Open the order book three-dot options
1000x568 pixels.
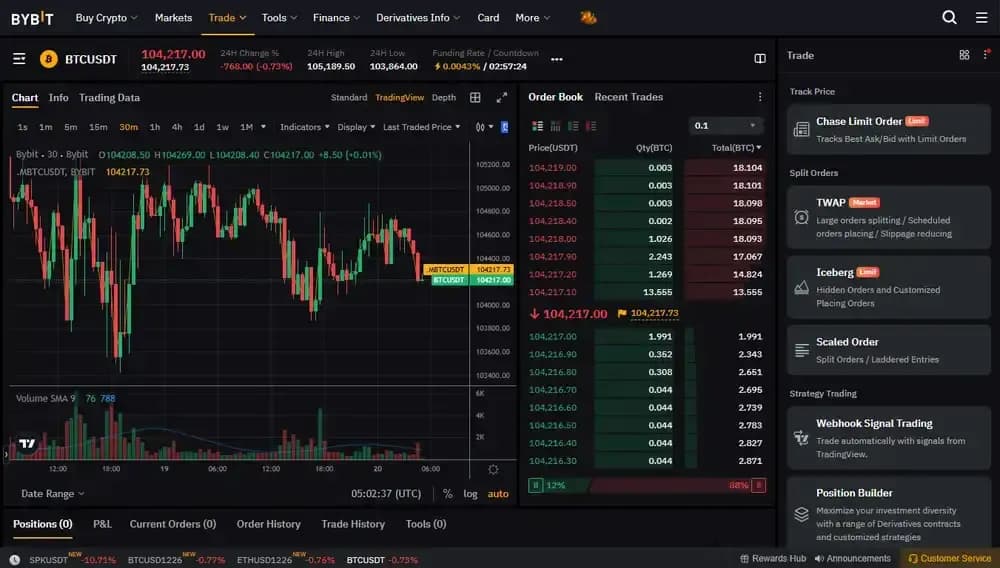click(x=760, y=97)
